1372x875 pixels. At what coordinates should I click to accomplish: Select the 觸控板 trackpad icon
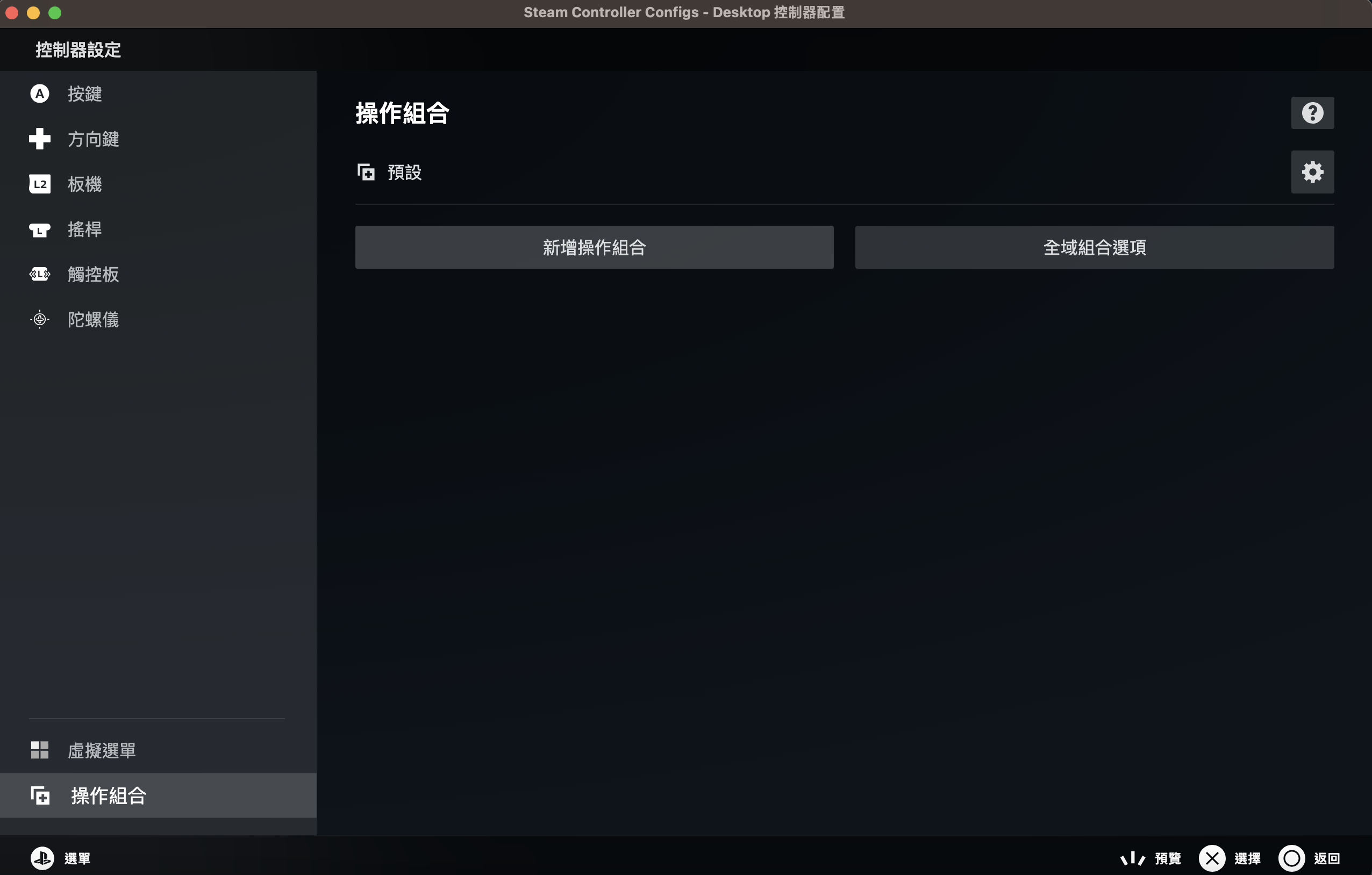(39, 275)
